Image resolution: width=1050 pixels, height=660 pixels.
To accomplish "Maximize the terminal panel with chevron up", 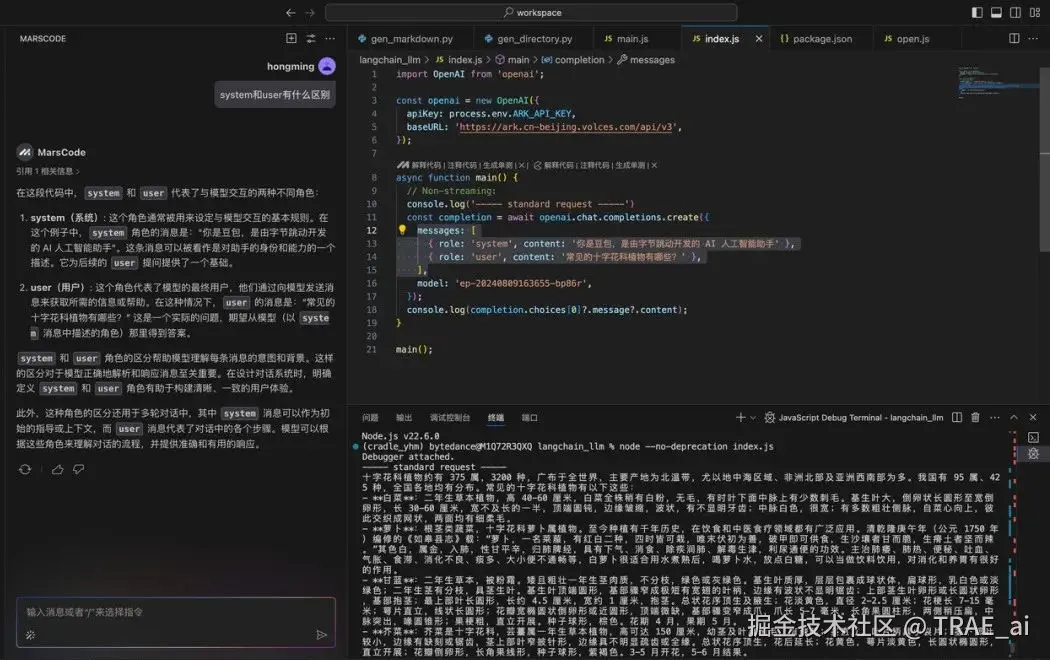I will pyautogui.click(x=1014, y=418).
